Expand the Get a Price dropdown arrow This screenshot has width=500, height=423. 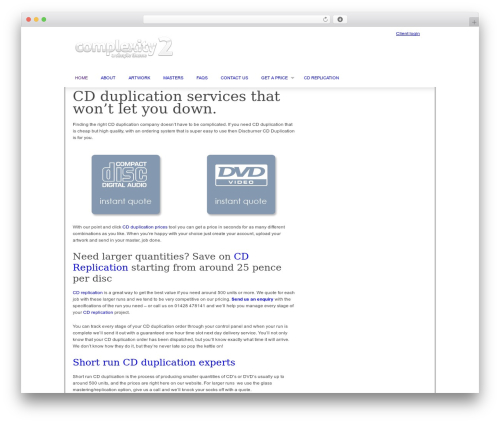292,78
